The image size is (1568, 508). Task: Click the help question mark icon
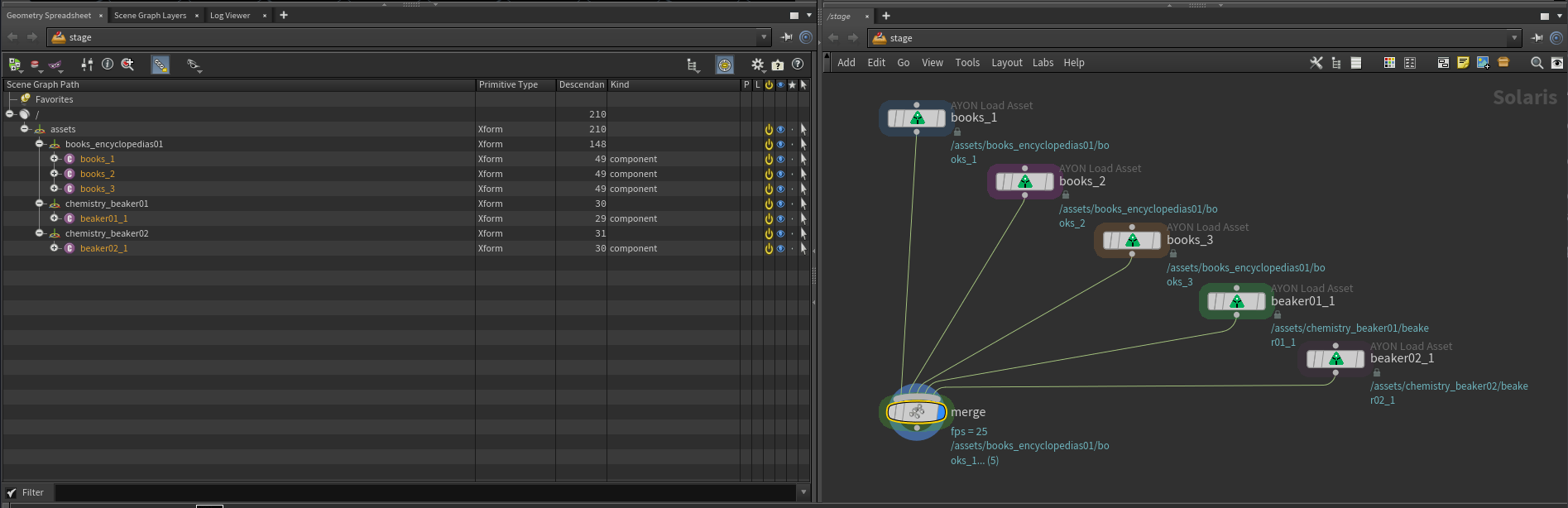tap(798, 65)
